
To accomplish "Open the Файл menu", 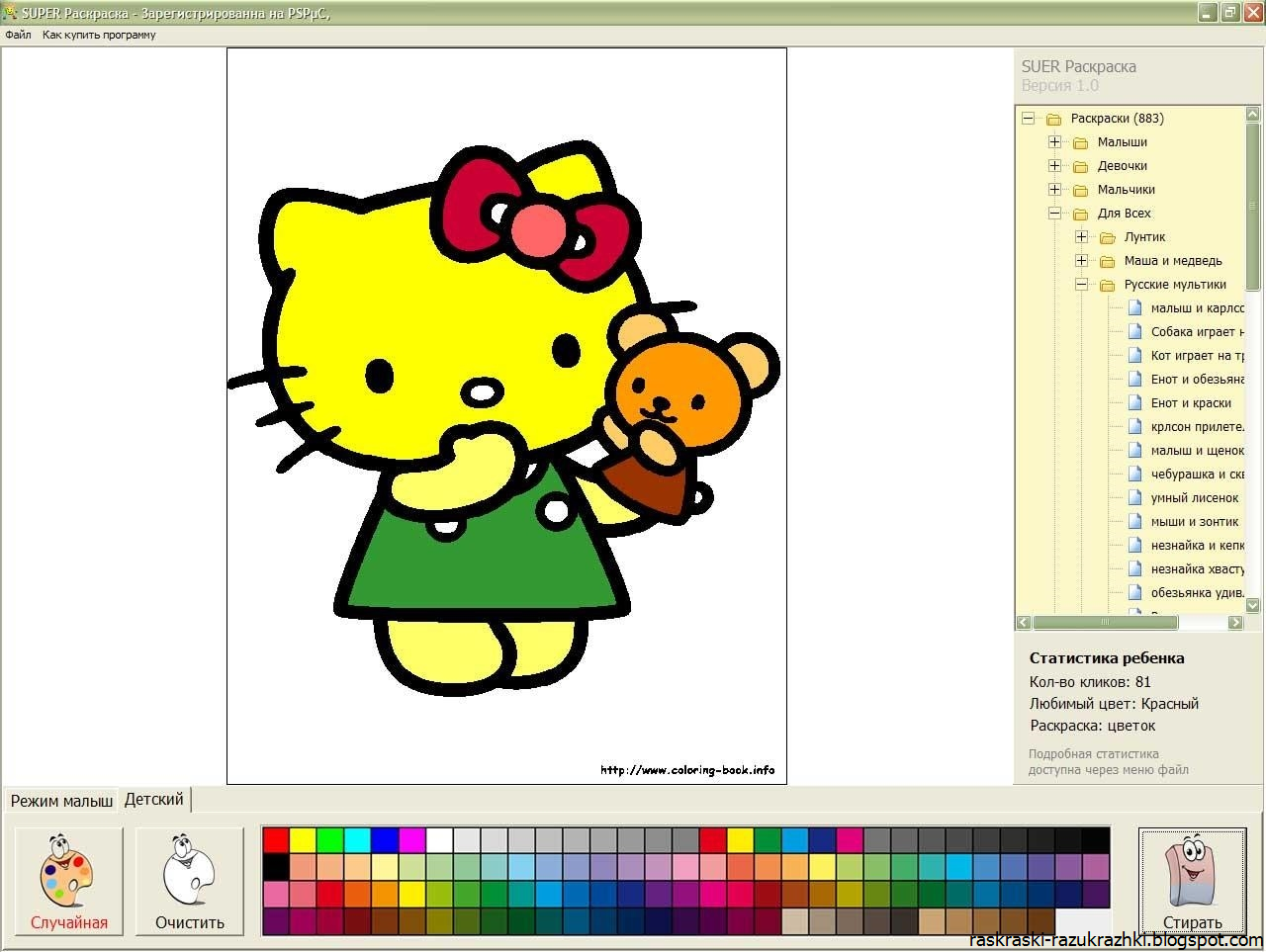I will 18,35.
